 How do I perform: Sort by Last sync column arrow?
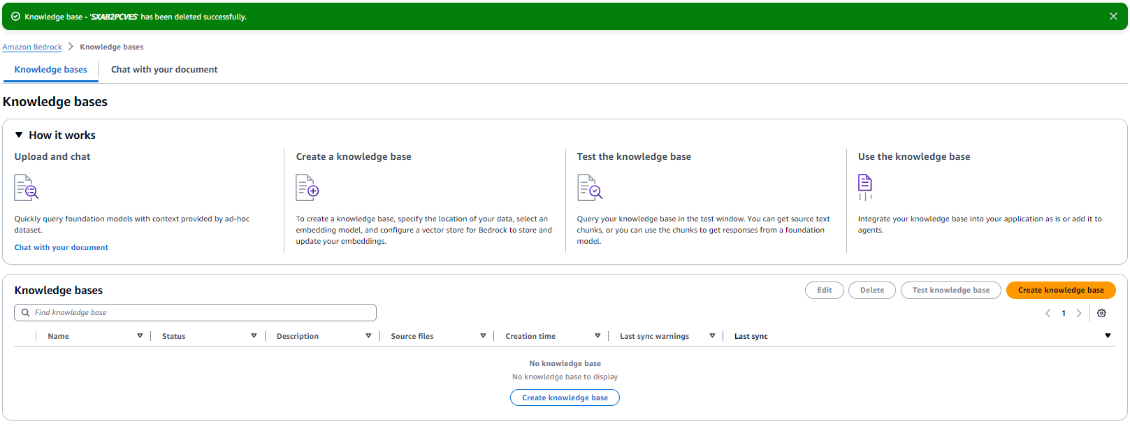[1108, 336]
